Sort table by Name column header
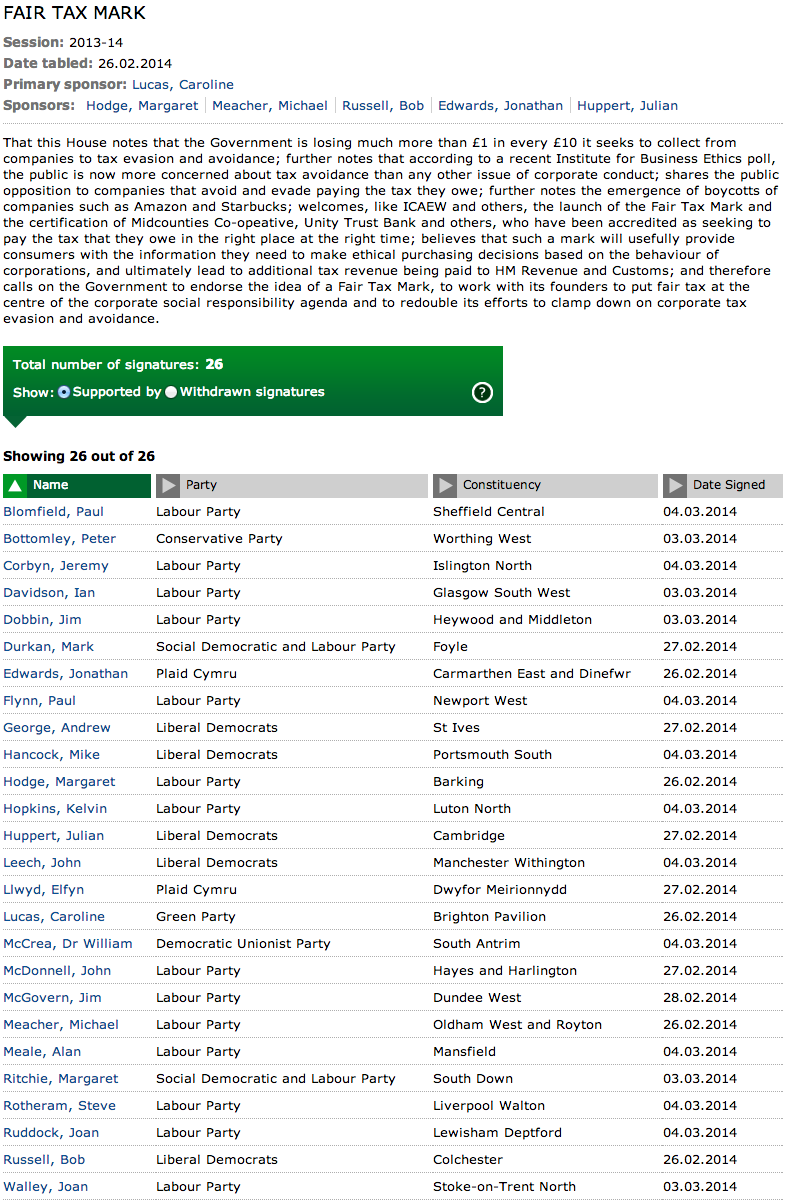788x1203 pixels. tap(51, 485)
